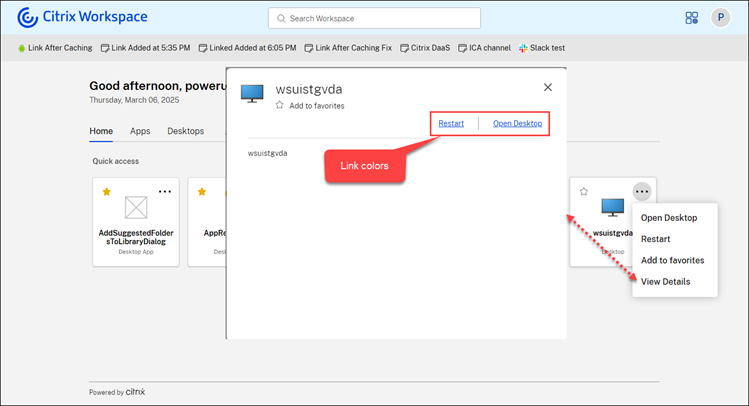Switch to the Home tab

point(101,131)
